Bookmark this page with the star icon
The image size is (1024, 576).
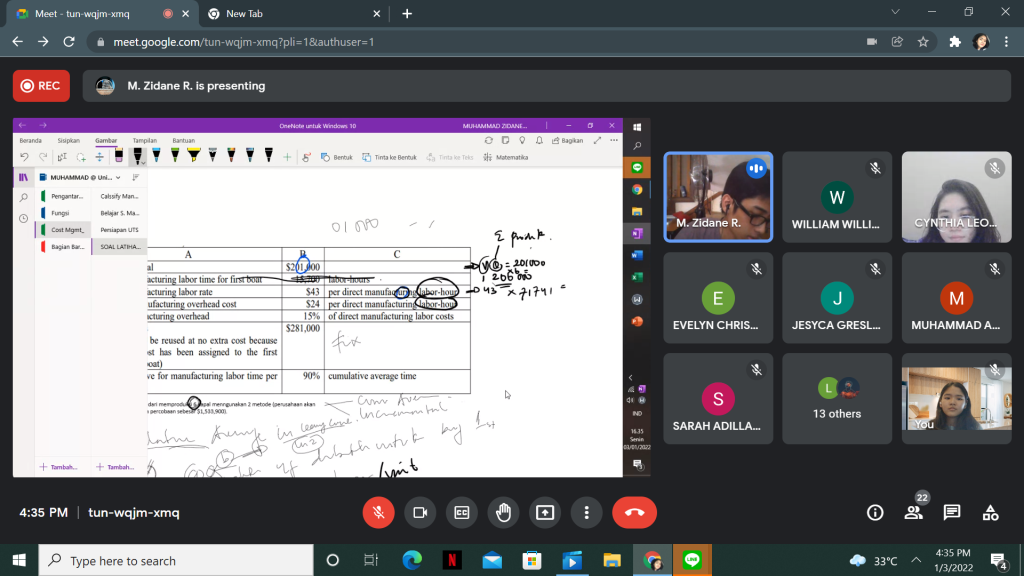click(x=923, y=42)
